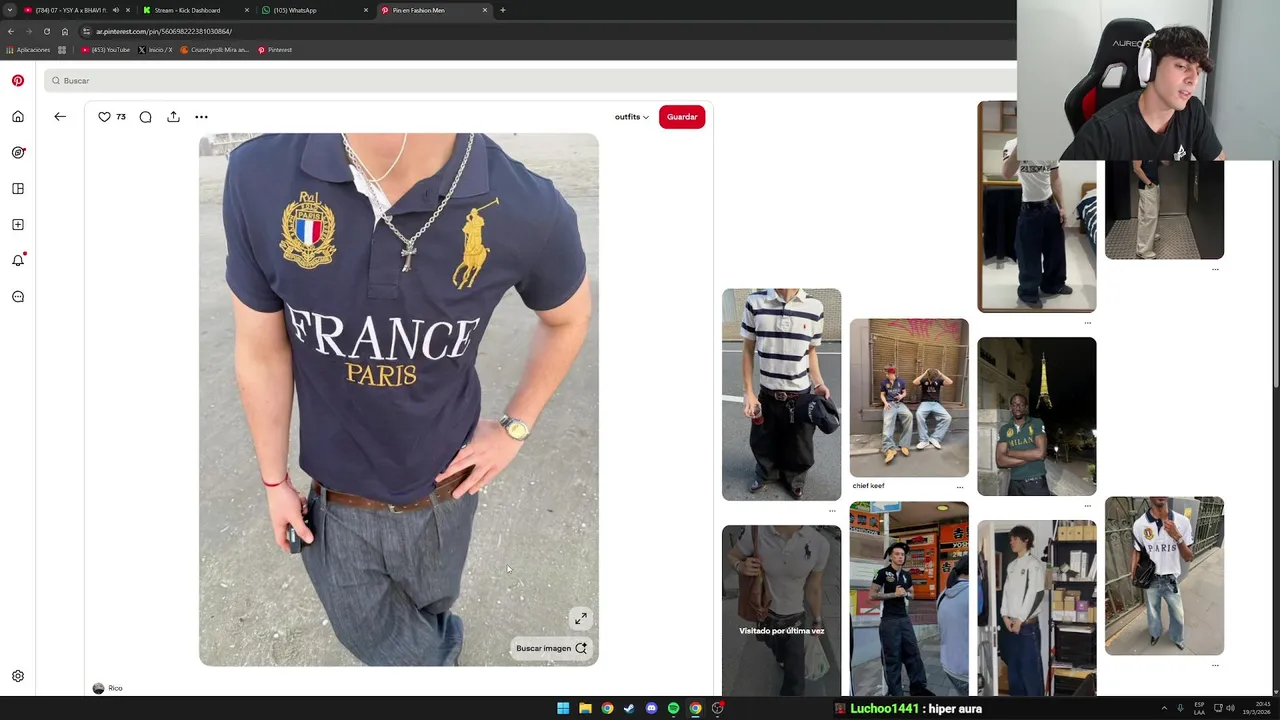The image size is (1280, 720).
Task: Open the Pinterest bookmark
Action: coord(275,50)
